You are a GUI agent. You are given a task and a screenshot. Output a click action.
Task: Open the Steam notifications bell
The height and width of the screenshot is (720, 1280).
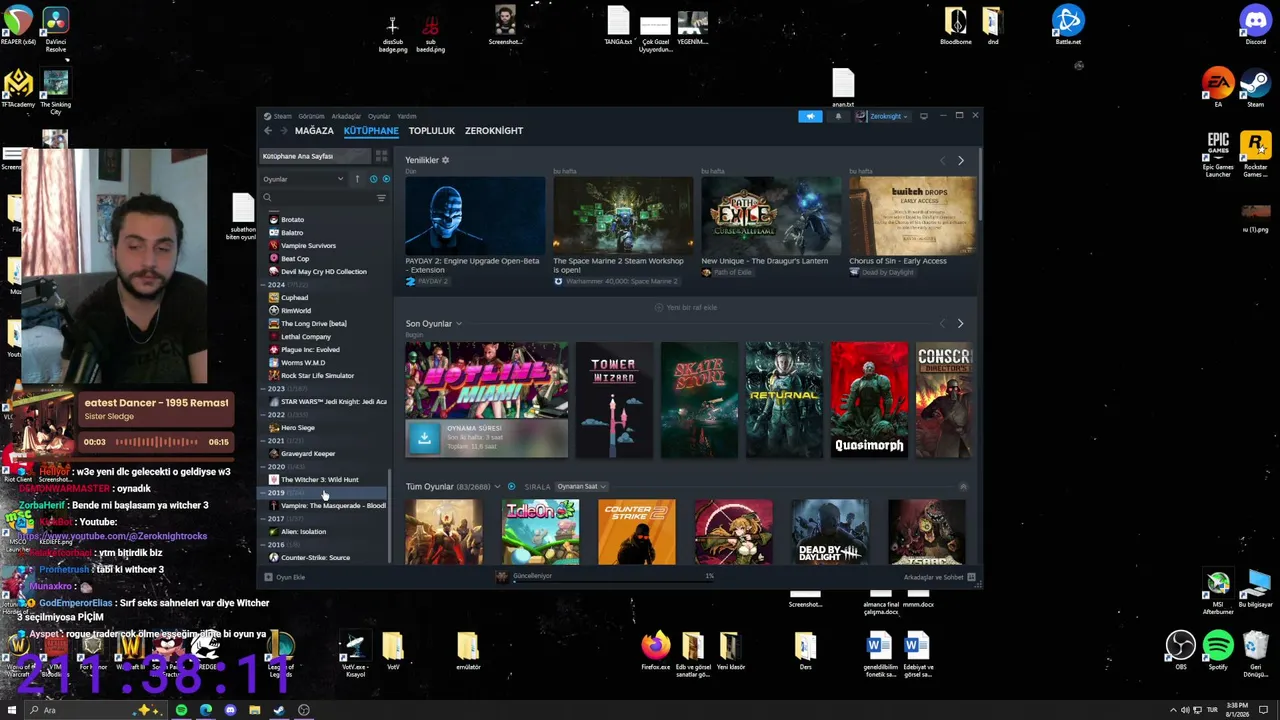(838, 116)
